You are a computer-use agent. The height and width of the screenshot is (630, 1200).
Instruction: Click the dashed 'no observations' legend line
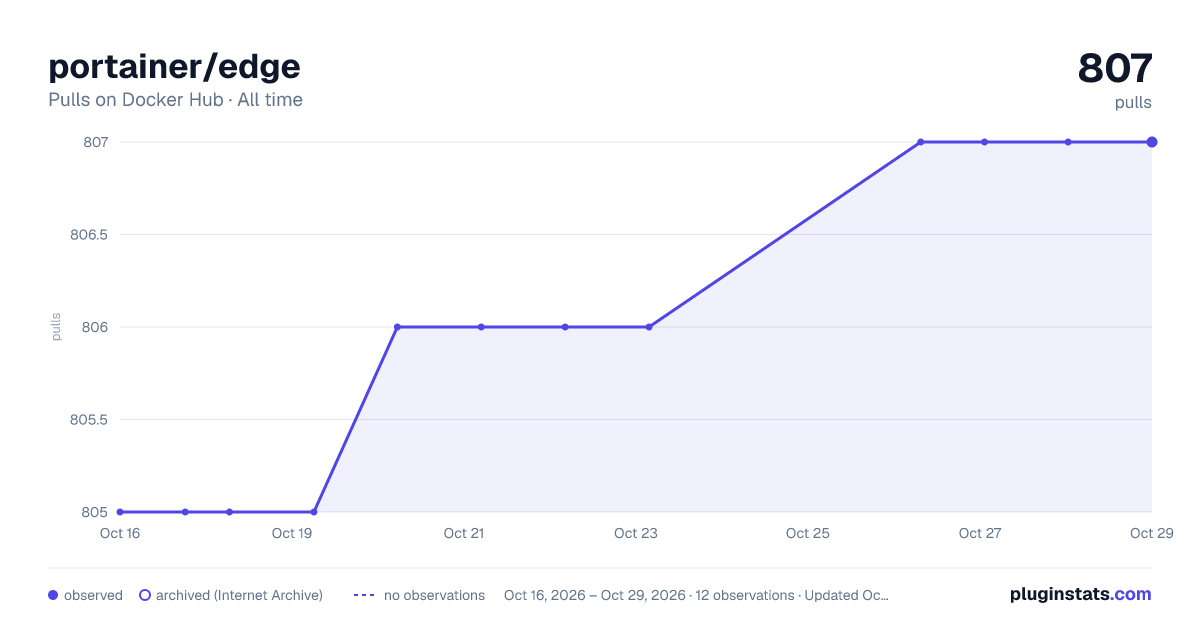(x=363, y=595)
